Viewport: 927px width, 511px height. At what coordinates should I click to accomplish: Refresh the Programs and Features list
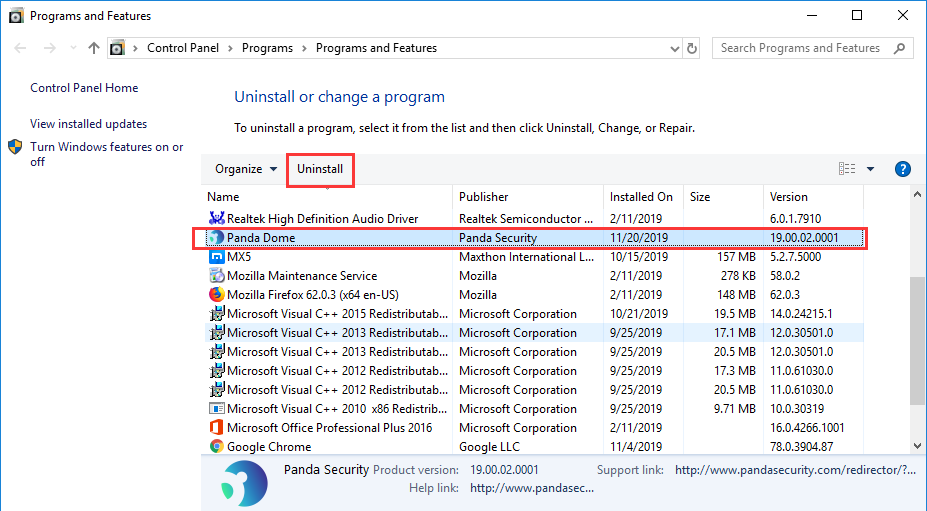(x=691, y=48)
